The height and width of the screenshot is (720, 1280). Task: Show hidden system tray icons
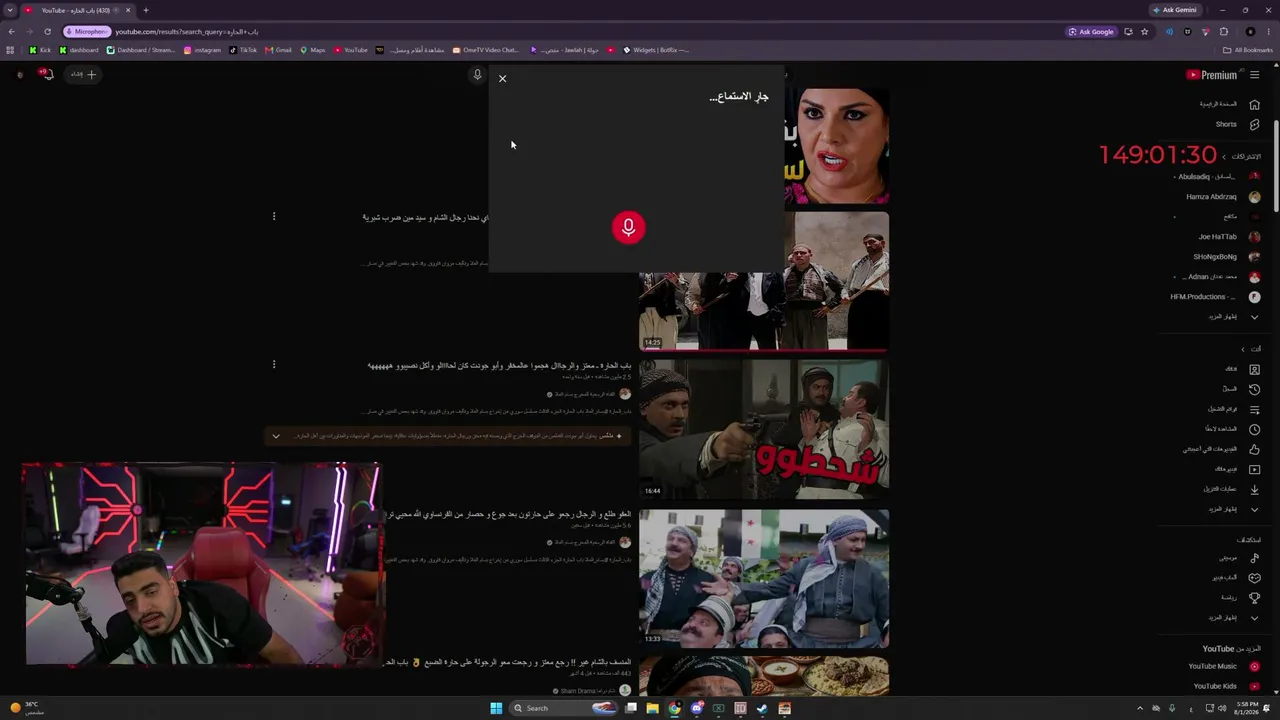click(1139, 708)
